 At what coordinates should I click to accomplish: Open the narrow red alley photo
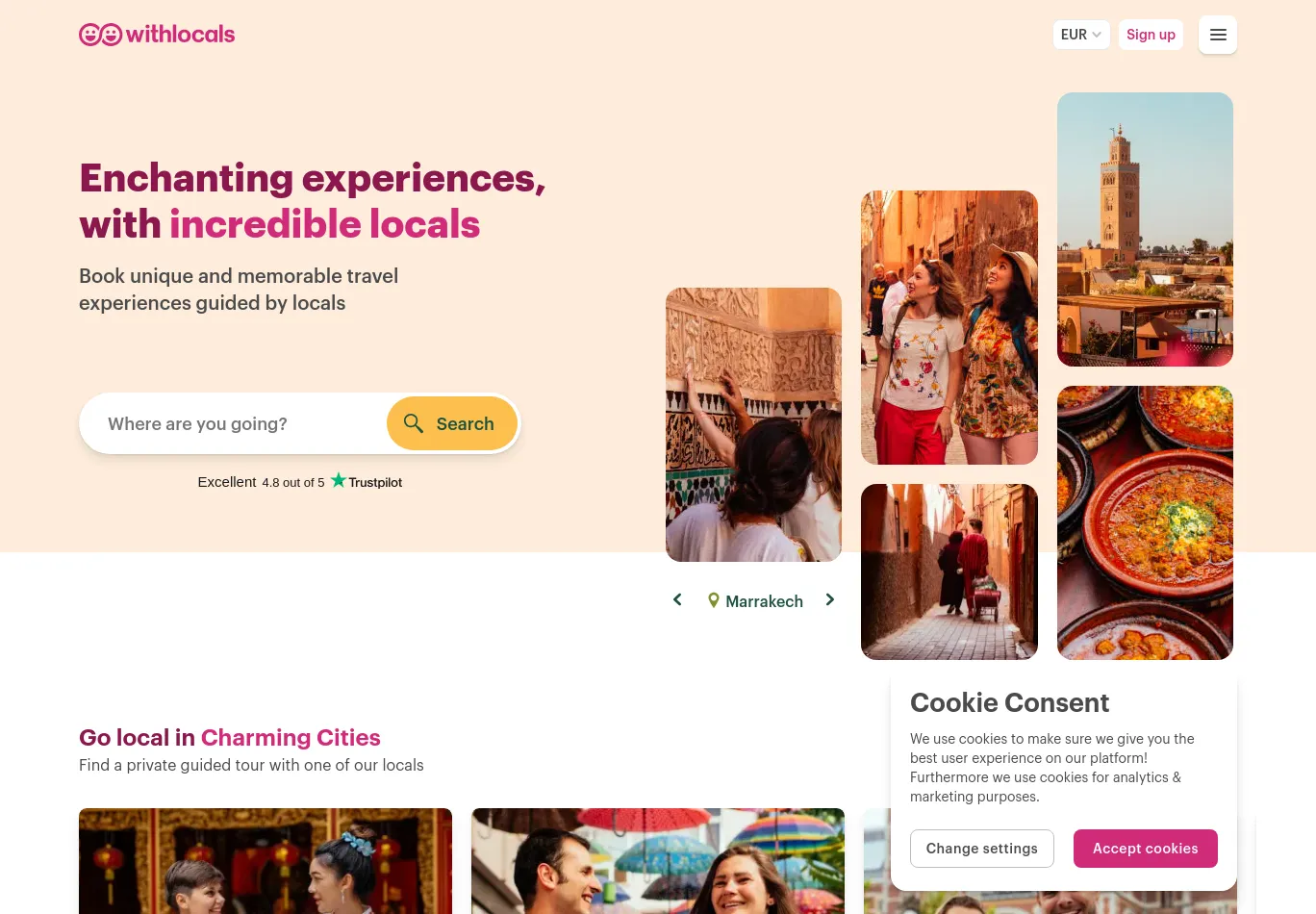tap(949, 571)
